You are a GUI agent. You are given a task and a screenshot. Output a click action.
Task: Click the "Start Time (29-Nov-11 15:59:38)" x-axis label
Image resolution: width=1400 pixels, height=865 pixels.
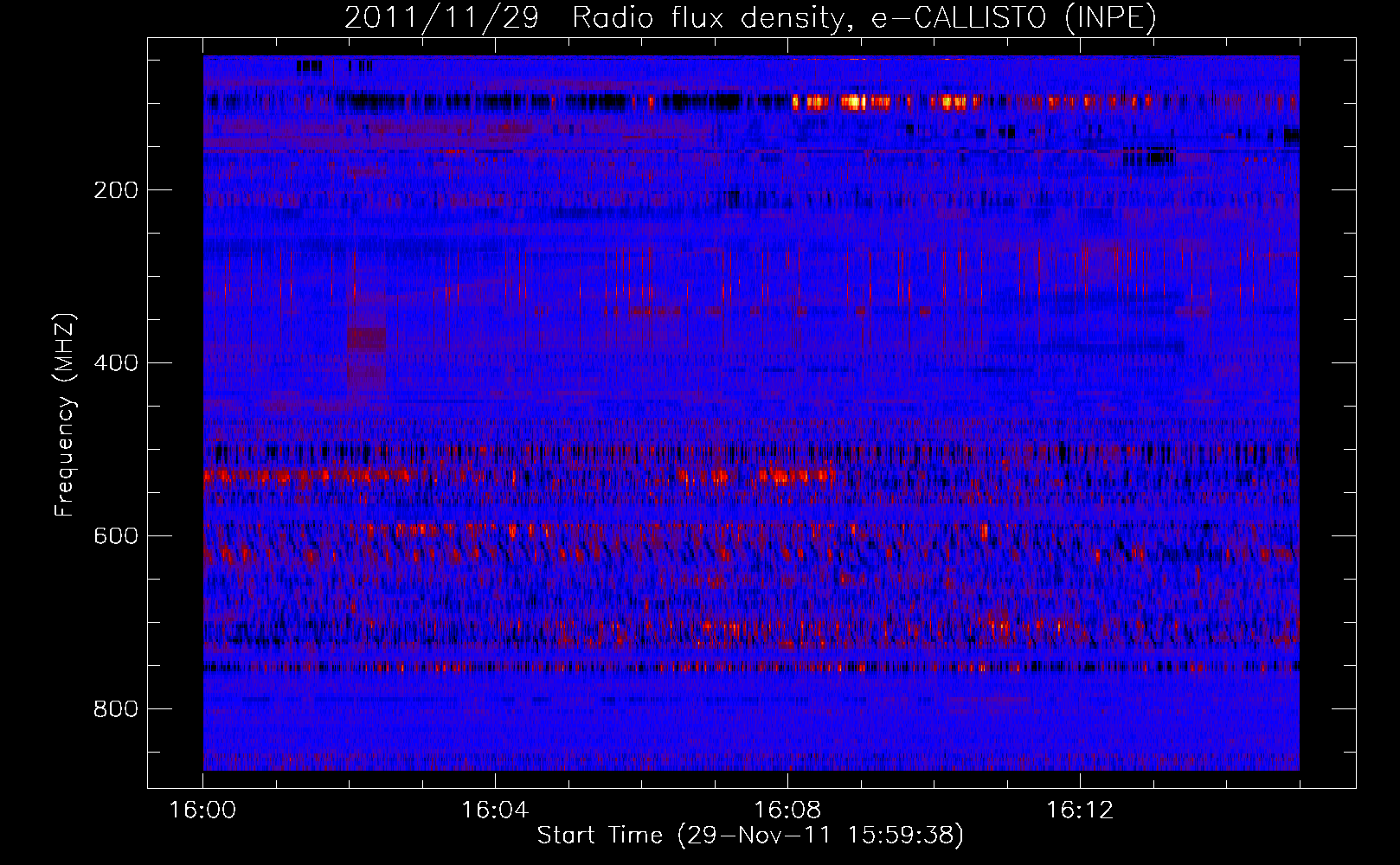tap(750, 836)
